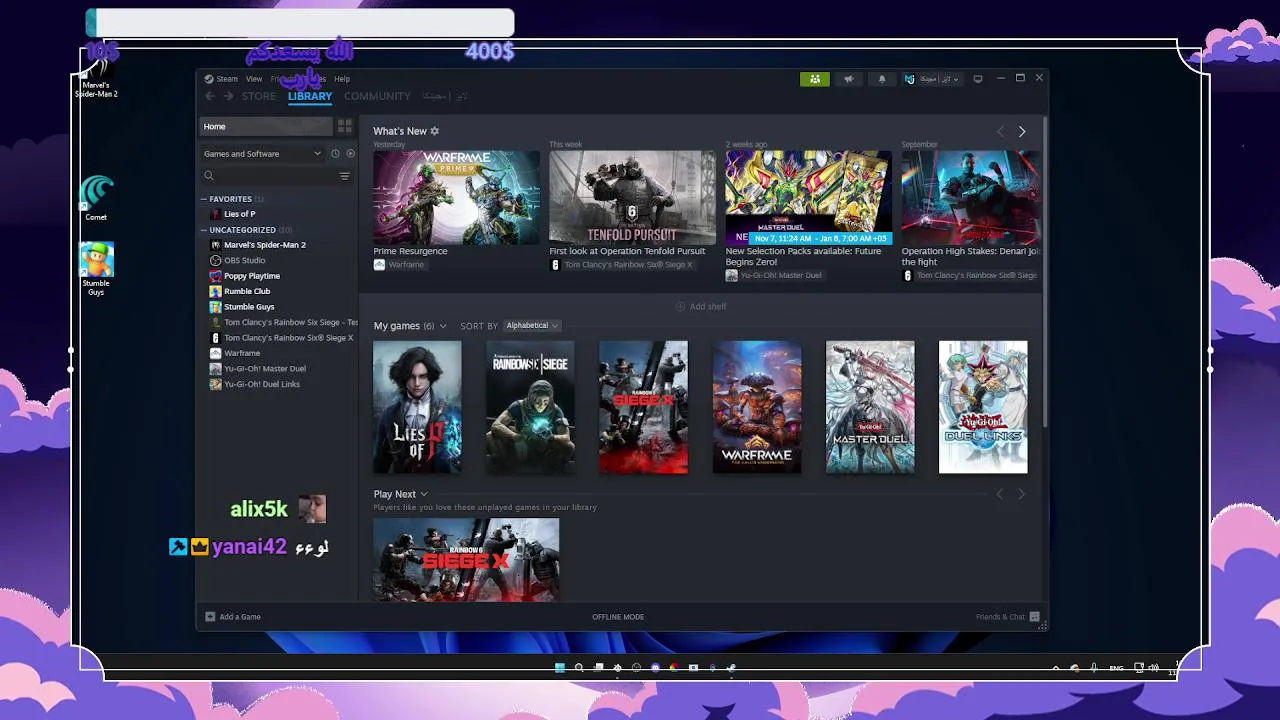The image size is (1280, 720).
Task: Collapse the Uncategorized category
Action: click(204, 230)
